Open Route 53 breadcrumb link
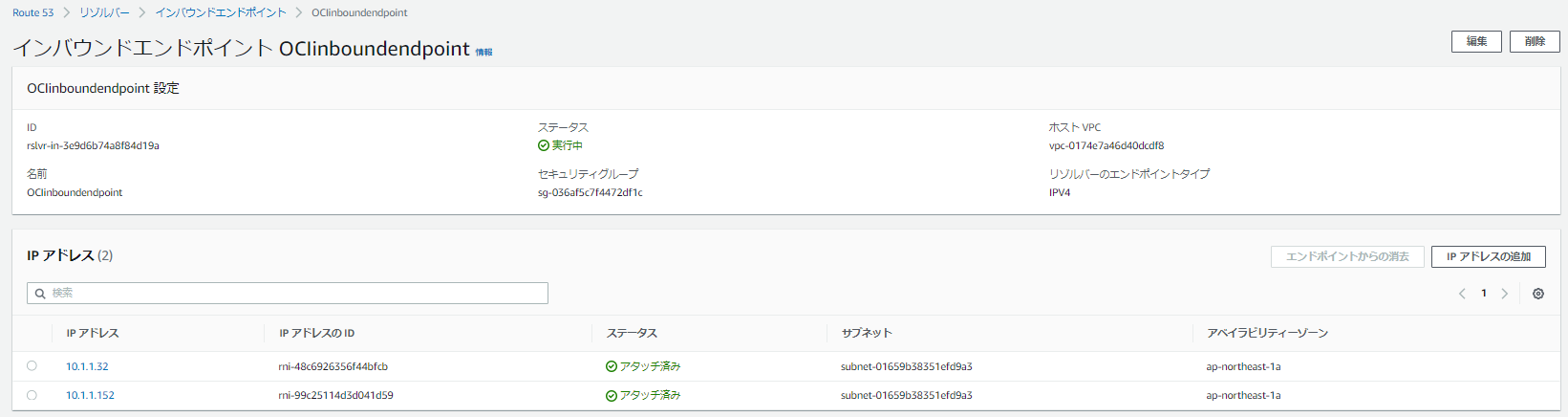This screenshot has width=1568, height=417. coord(33,12)
